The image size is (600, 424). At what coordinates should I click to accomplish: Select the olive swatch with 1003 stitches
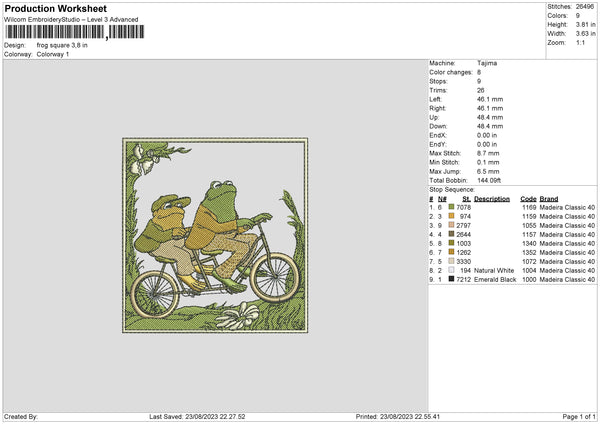click(452, 243)
